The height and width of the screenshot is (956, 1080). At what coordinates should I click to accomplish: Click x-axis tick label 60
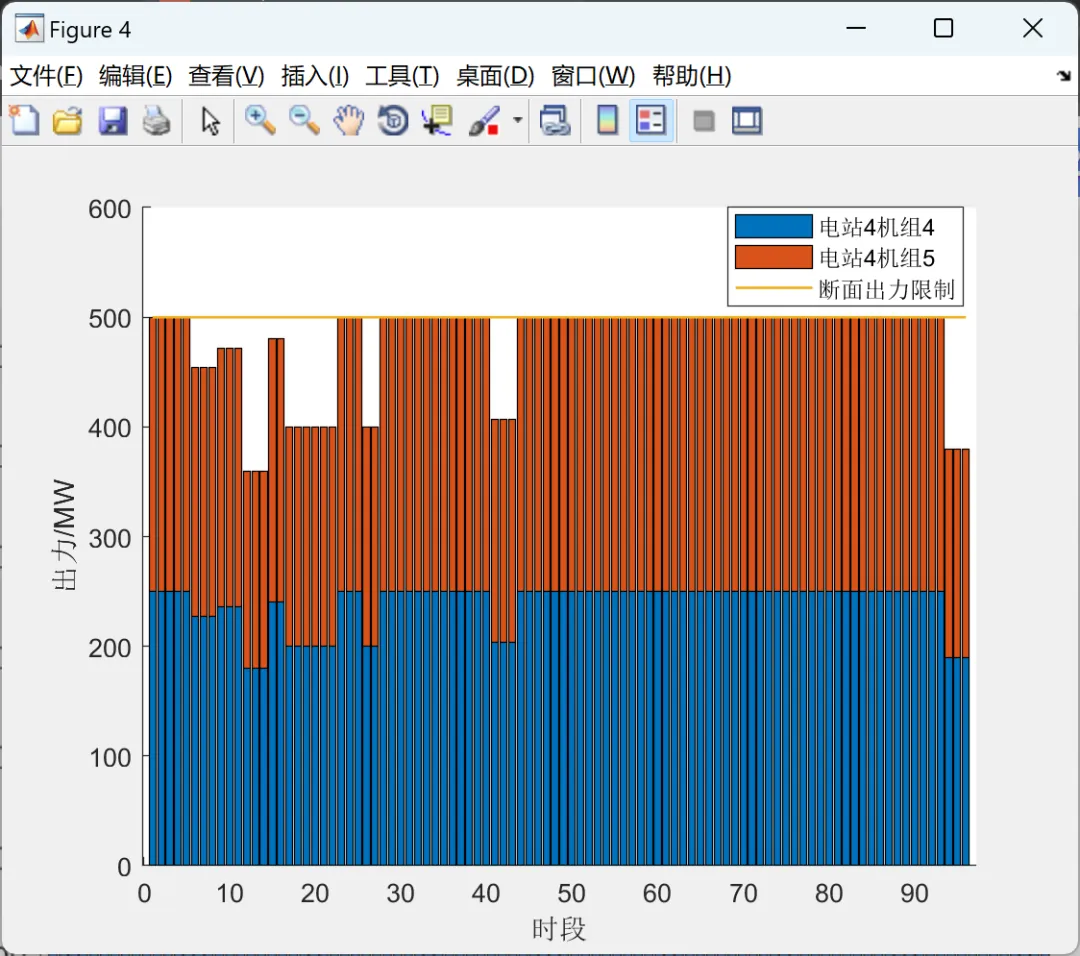(x=656, y=893)
